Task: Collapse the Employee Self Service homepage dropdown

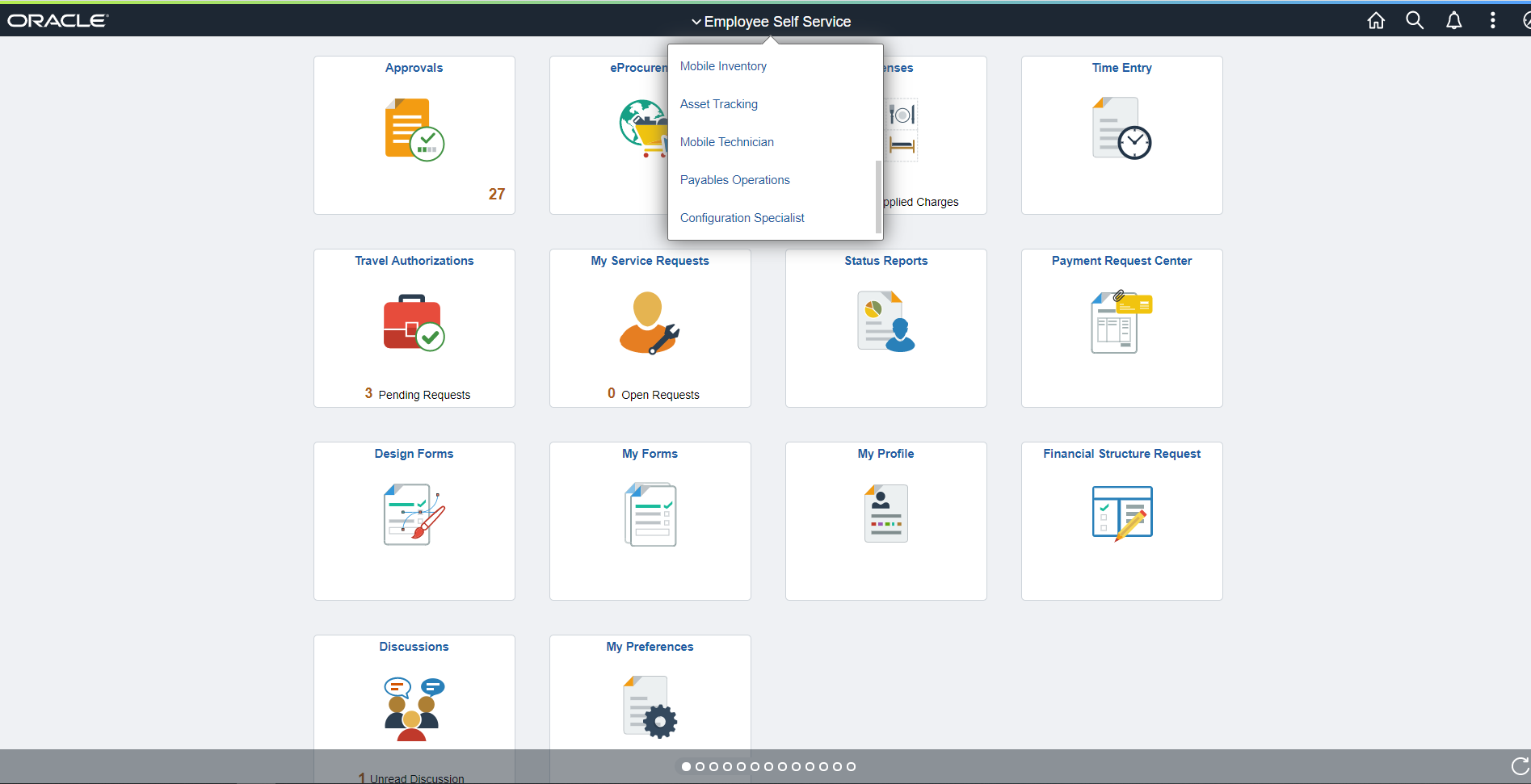Action: pyautogui.click(x=772, y=22)
